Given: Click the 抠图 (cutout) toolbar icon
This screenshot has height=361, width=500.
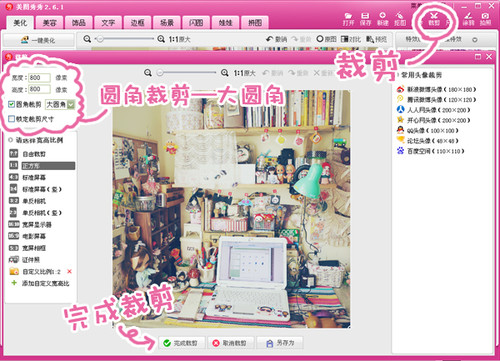Looking at the screenshot, I should [400, 19].
